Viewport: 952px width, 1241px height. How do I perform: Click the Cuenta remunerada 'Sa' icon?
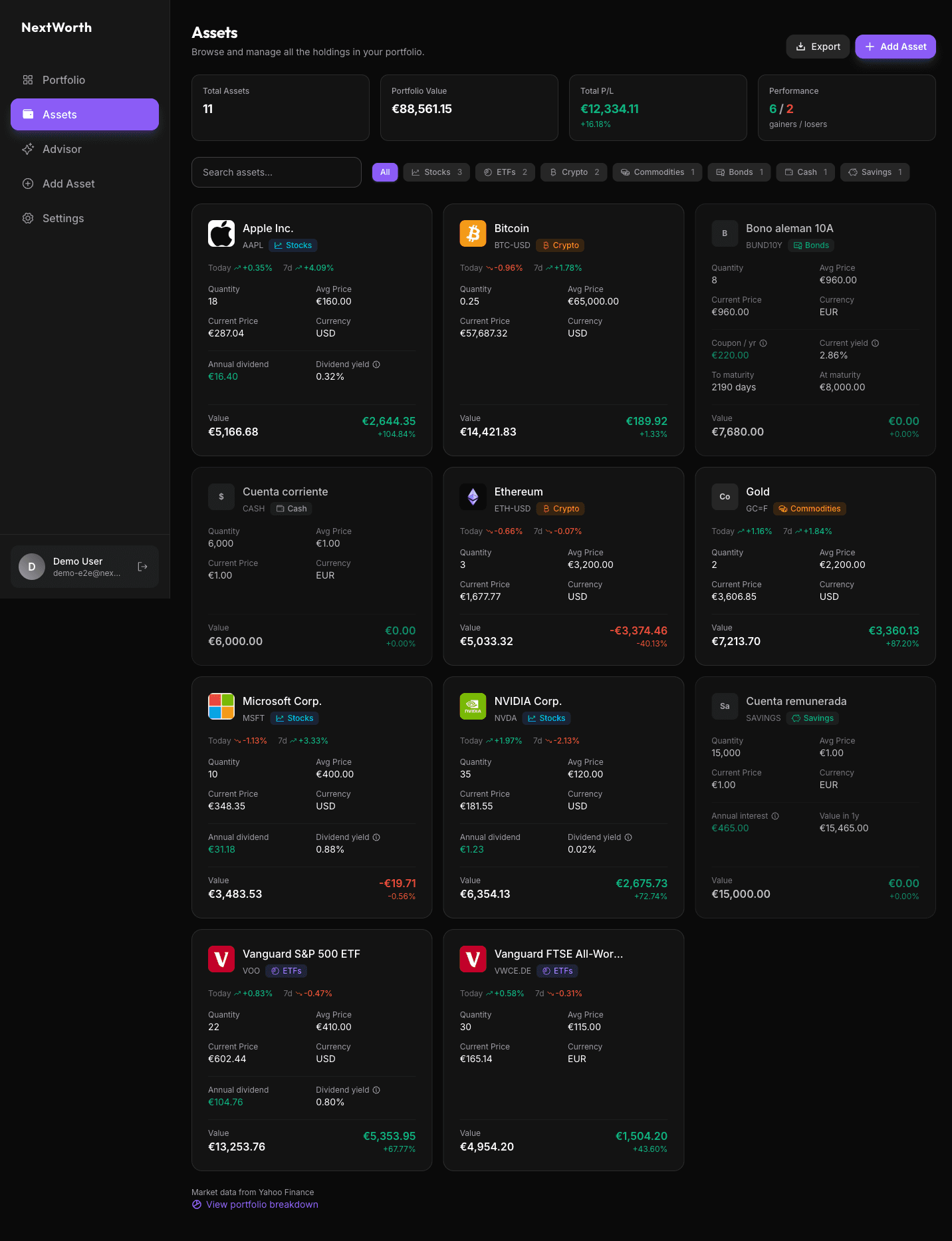725,706
